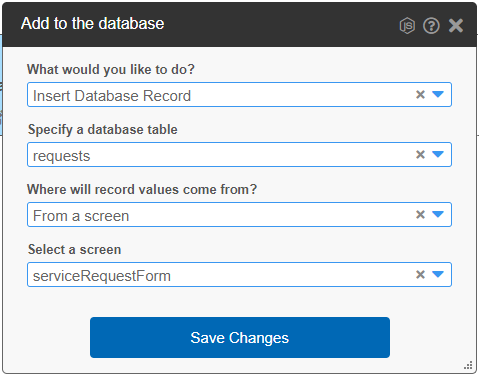Clear the From a screen selection
479x377 pixels.
[x=420, y=214]
